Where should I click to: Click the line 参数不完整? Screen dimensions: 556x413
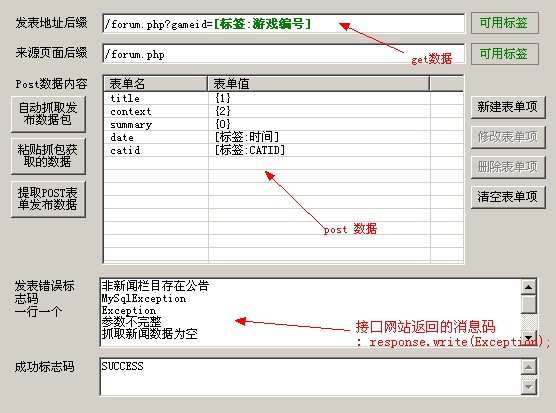132,322
